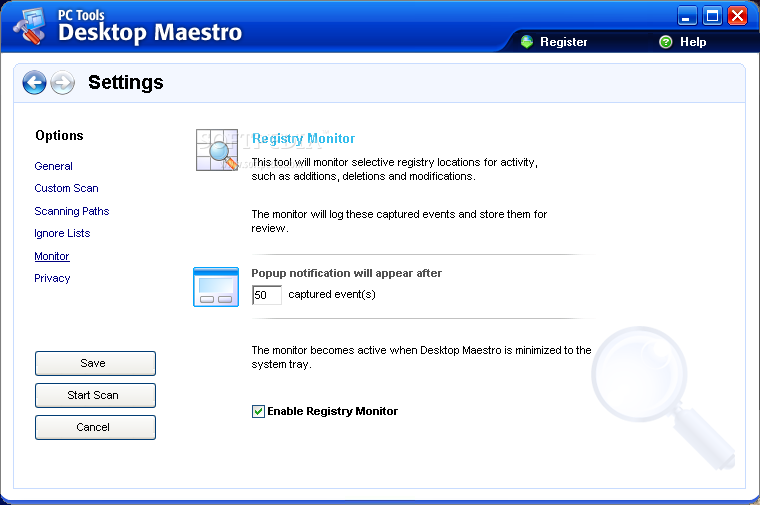Screen dimensions: 760x505
Task: Click the green Help question mark icon
Action: (666, 42)
